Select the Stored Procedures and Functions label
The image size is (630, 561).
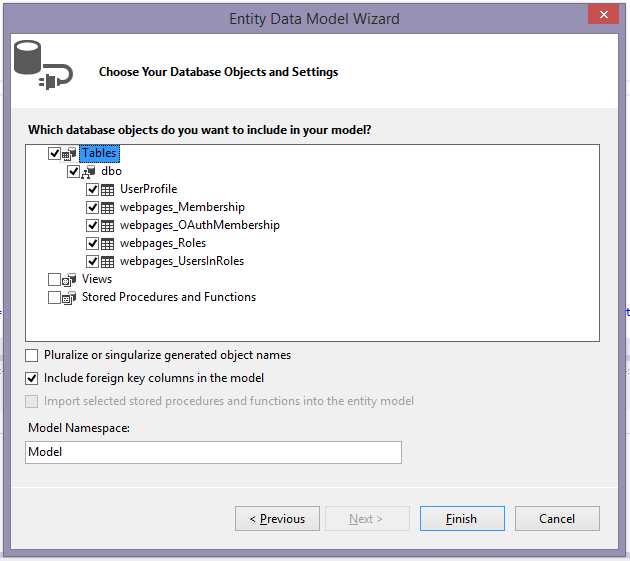(169, 297)
